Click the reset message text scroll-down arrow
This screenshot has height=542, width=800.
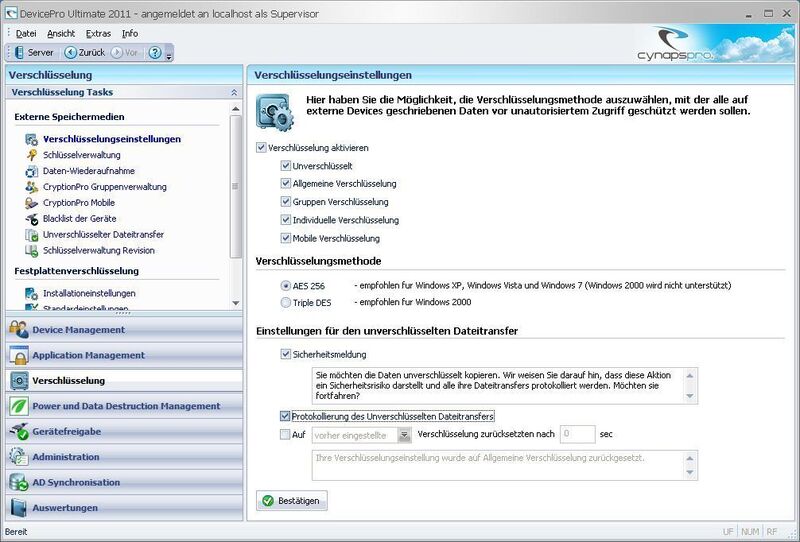click(x=690, y=473)
